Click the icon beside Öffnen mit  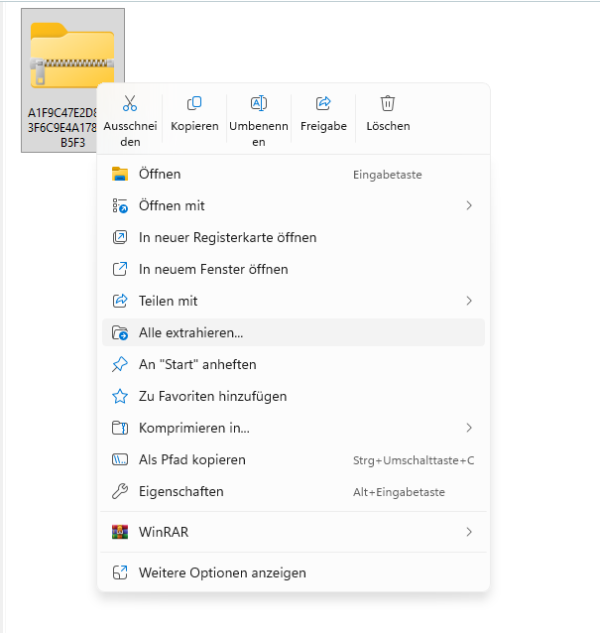pos(120,206)
